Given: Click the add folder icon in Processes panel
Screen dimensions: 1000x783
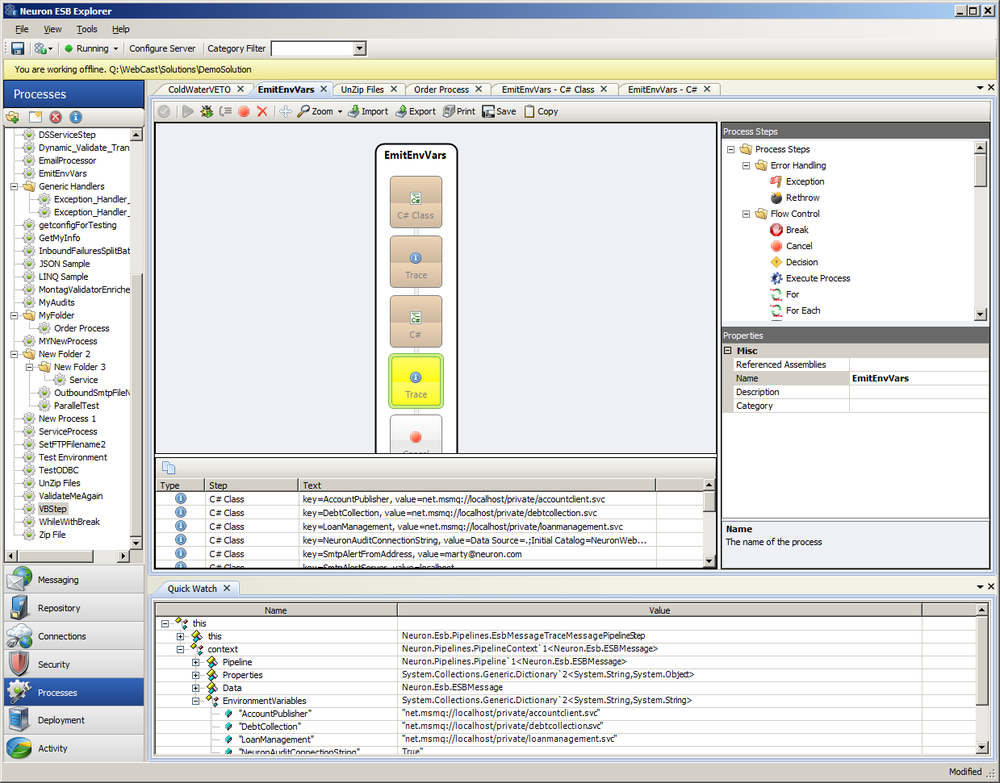Looking at the screenshot, I should tap(13, 117).
